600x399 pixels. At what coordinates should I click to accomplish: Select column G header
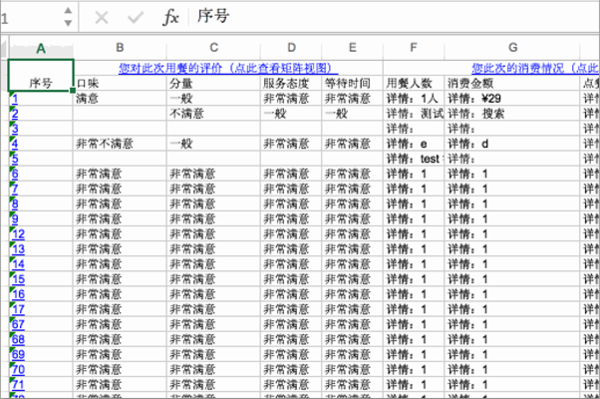pyautogui.click(x=513, y=48)
